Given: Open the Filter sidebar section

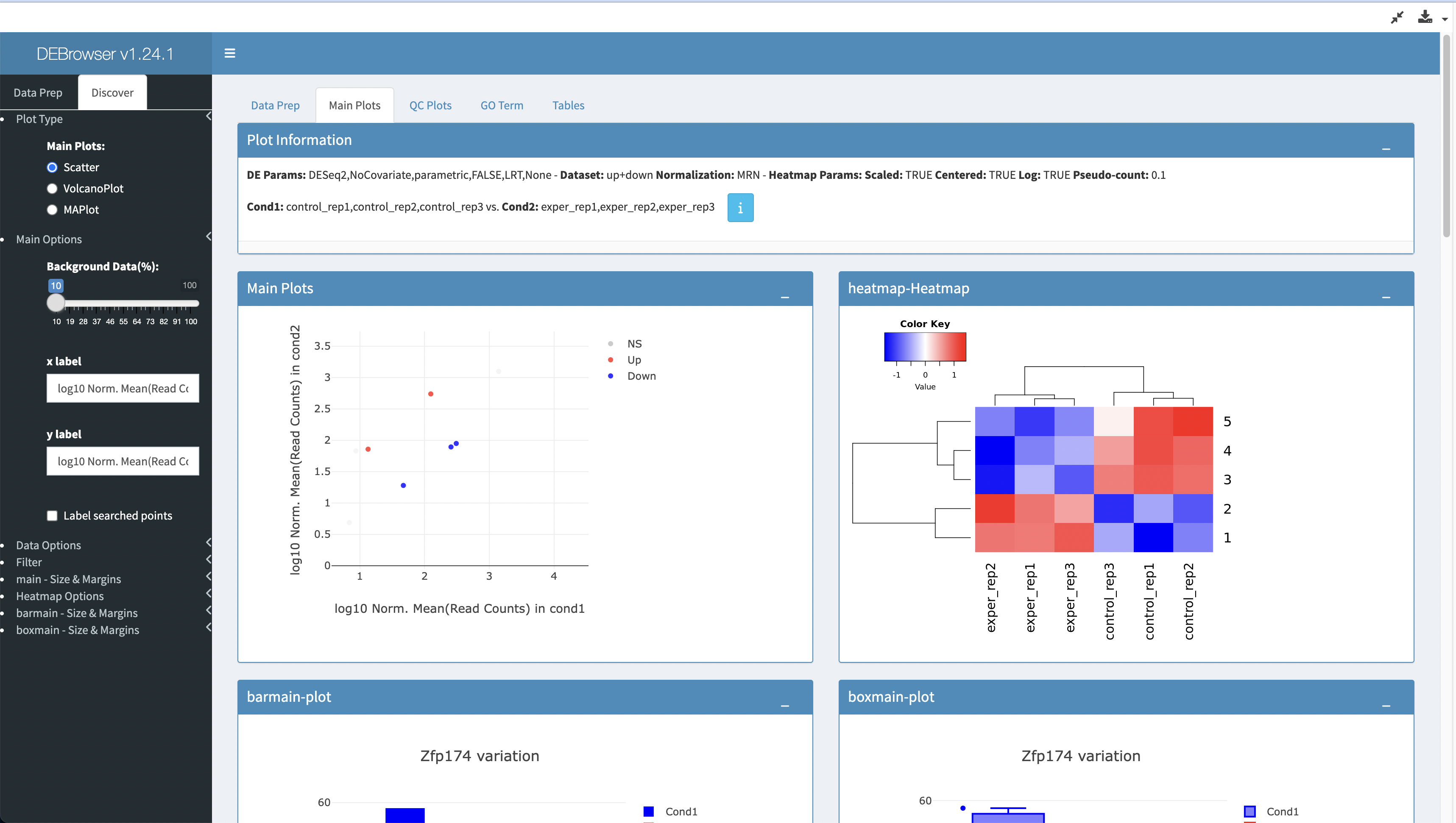Looking at the screenshot, I should coord(29,562).
